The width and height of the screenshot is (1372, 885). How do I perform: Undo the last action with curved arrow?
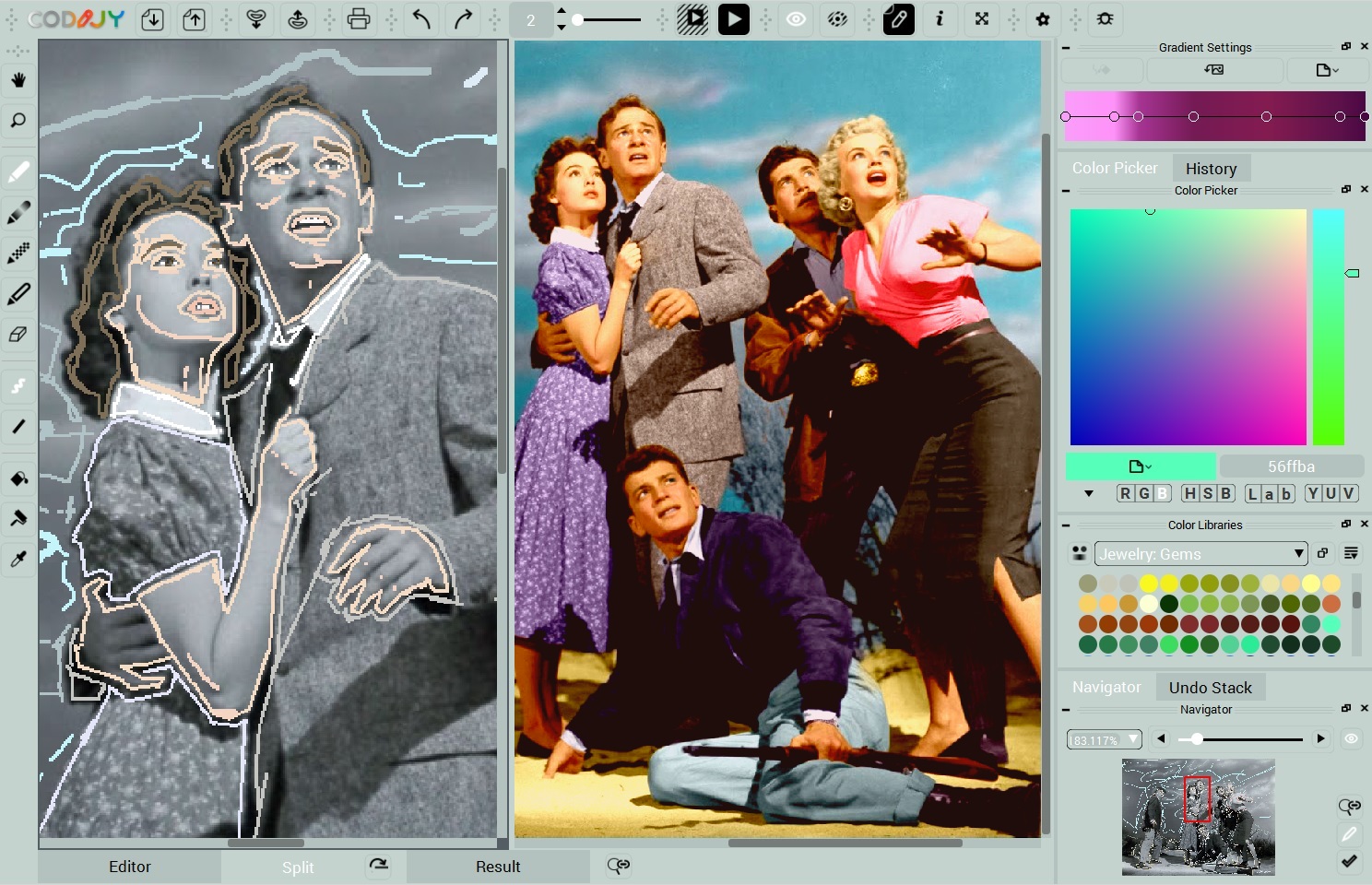tap(421, 19)
